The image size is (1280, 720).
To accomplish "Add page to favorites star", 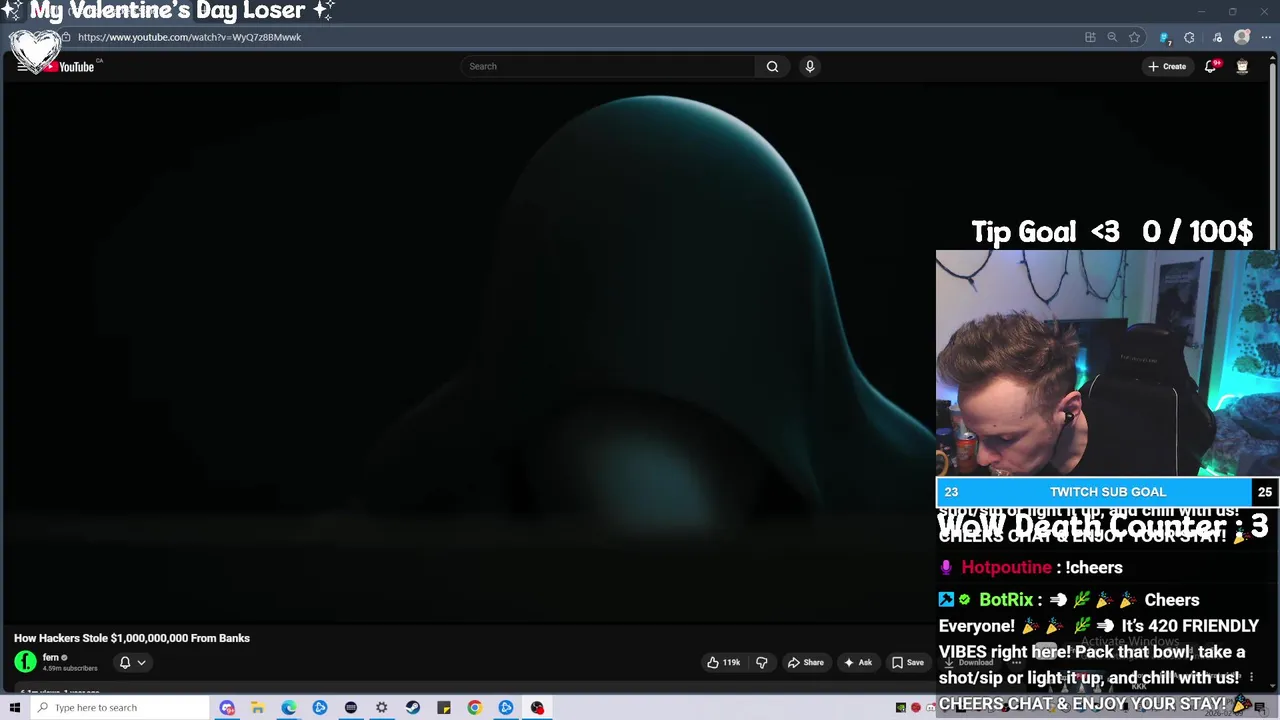I will (1134, 37).
